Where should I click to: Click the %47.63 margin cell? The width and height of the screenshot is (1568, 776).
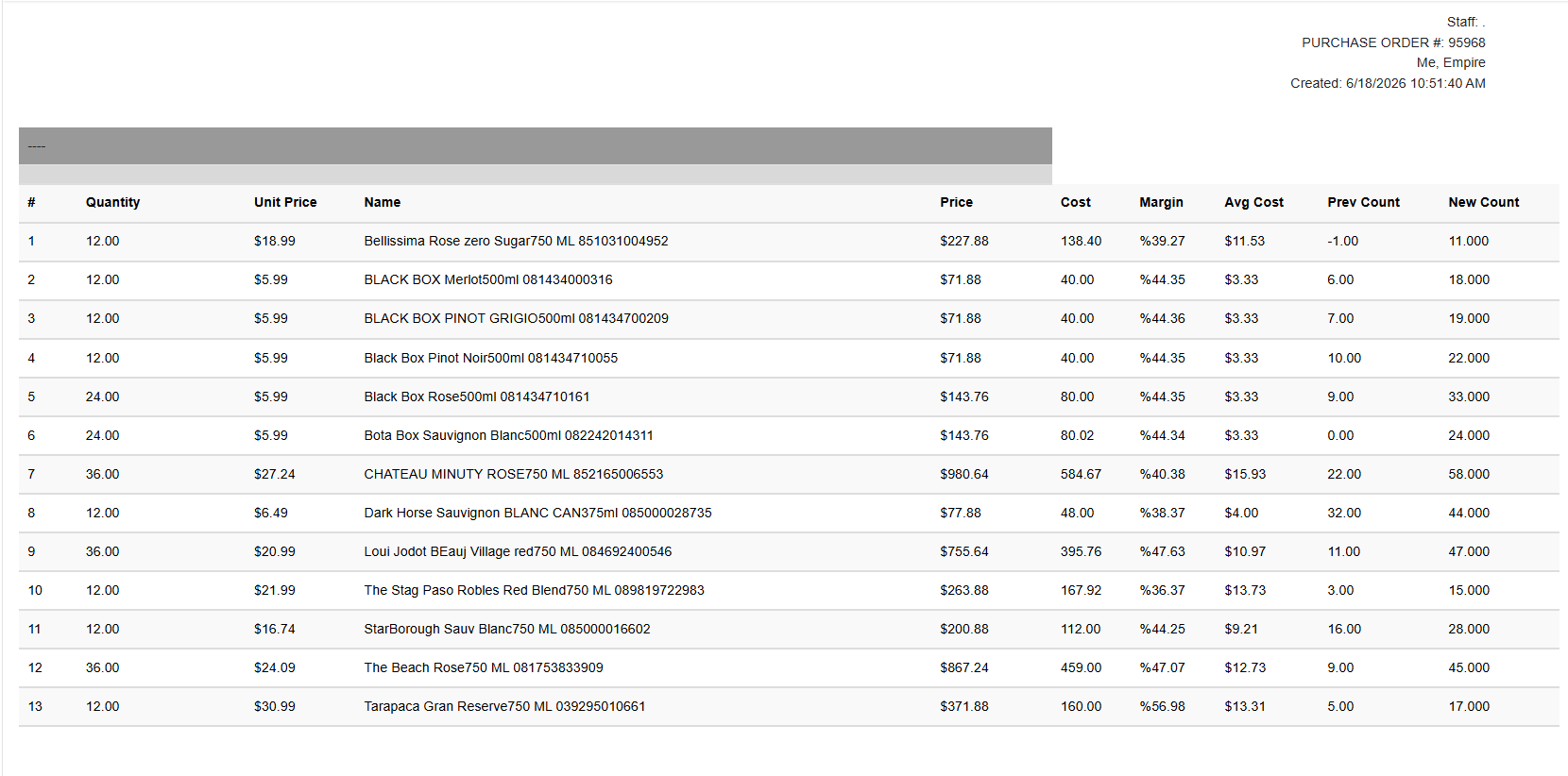click(x=1162, y=551)
